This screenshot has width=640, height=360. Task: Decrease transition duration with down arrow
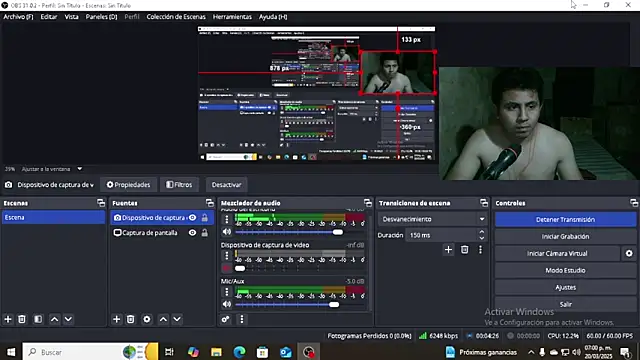pyautogui.click(x=482, y=238)
